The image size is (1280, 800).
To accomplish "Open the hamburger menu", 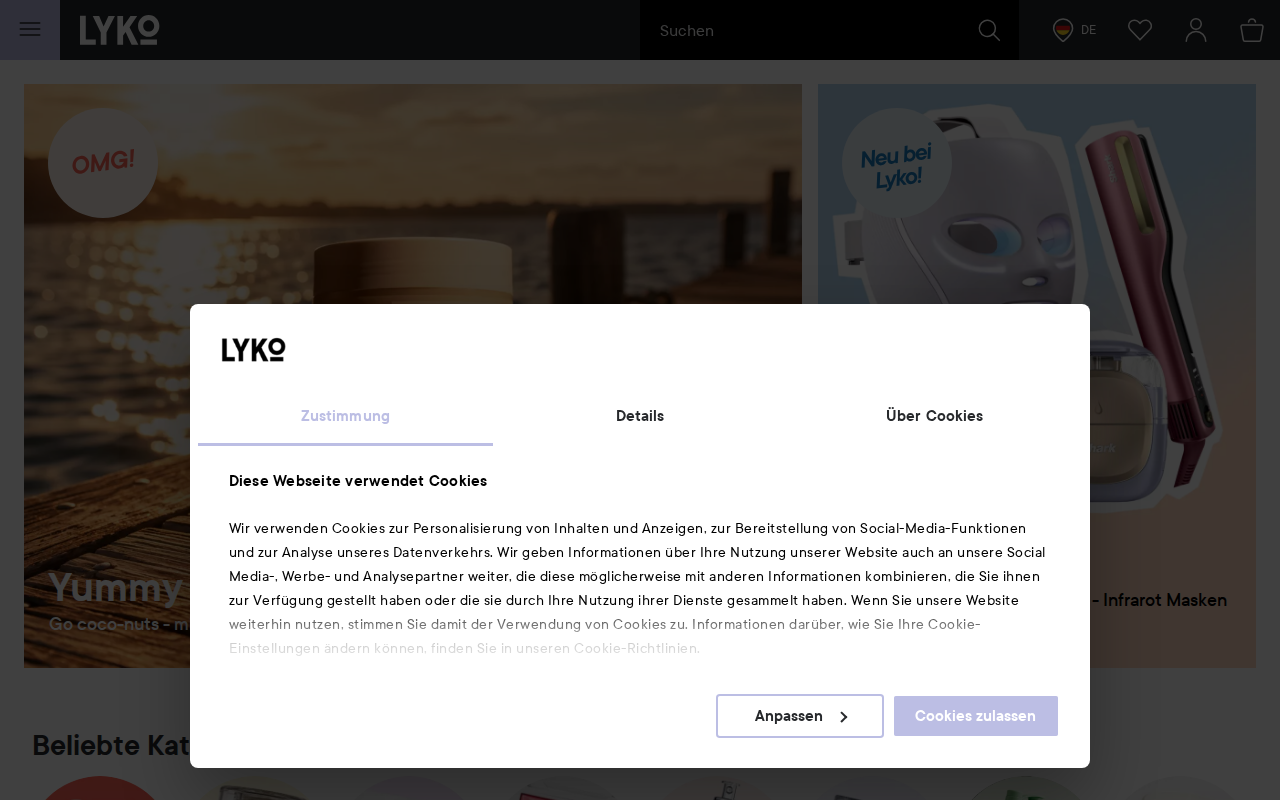I will click(30, 30).
